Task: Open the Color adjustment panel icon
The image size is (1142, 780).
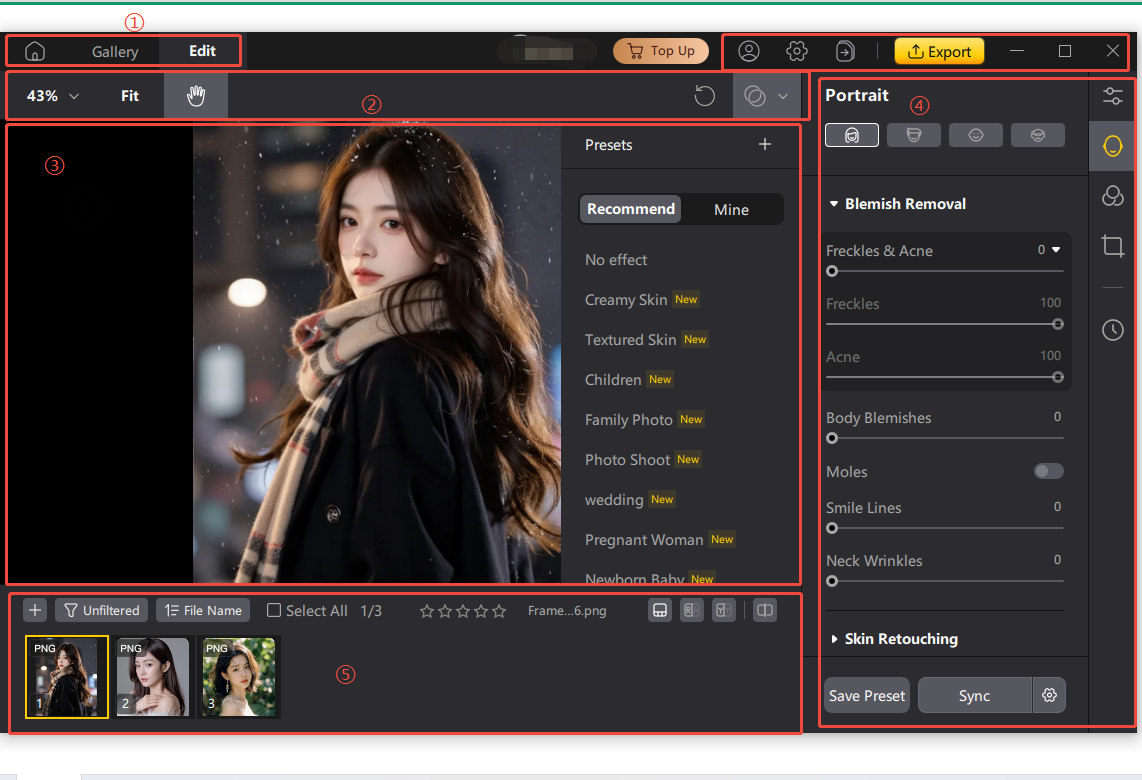Action: click(x=1112, y=196)
